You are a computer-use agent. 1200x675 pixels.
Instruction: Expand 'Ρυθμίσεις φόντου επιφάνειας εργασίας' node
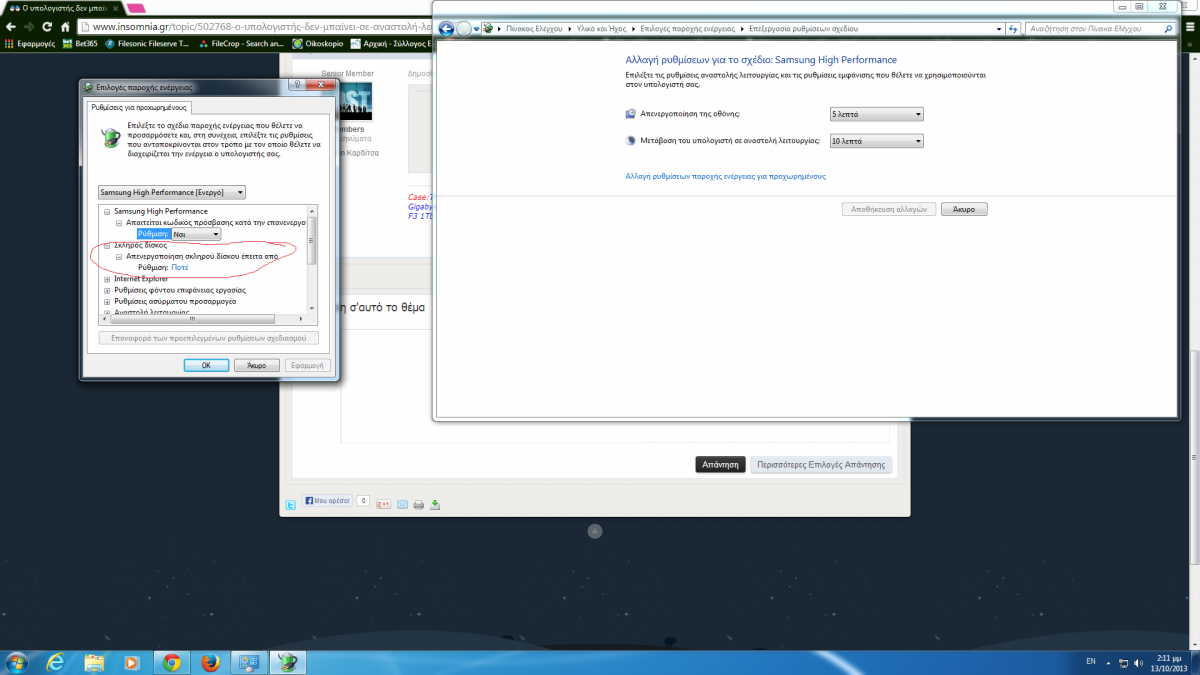107,290
